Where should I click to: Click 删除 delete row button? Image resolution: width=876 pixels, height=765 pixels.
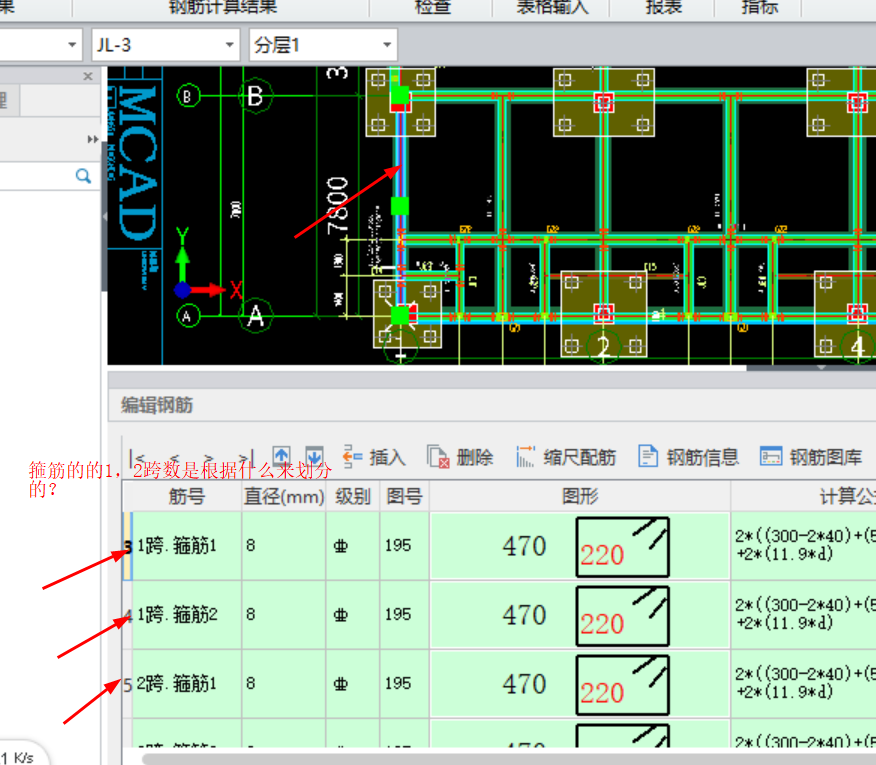460,457
